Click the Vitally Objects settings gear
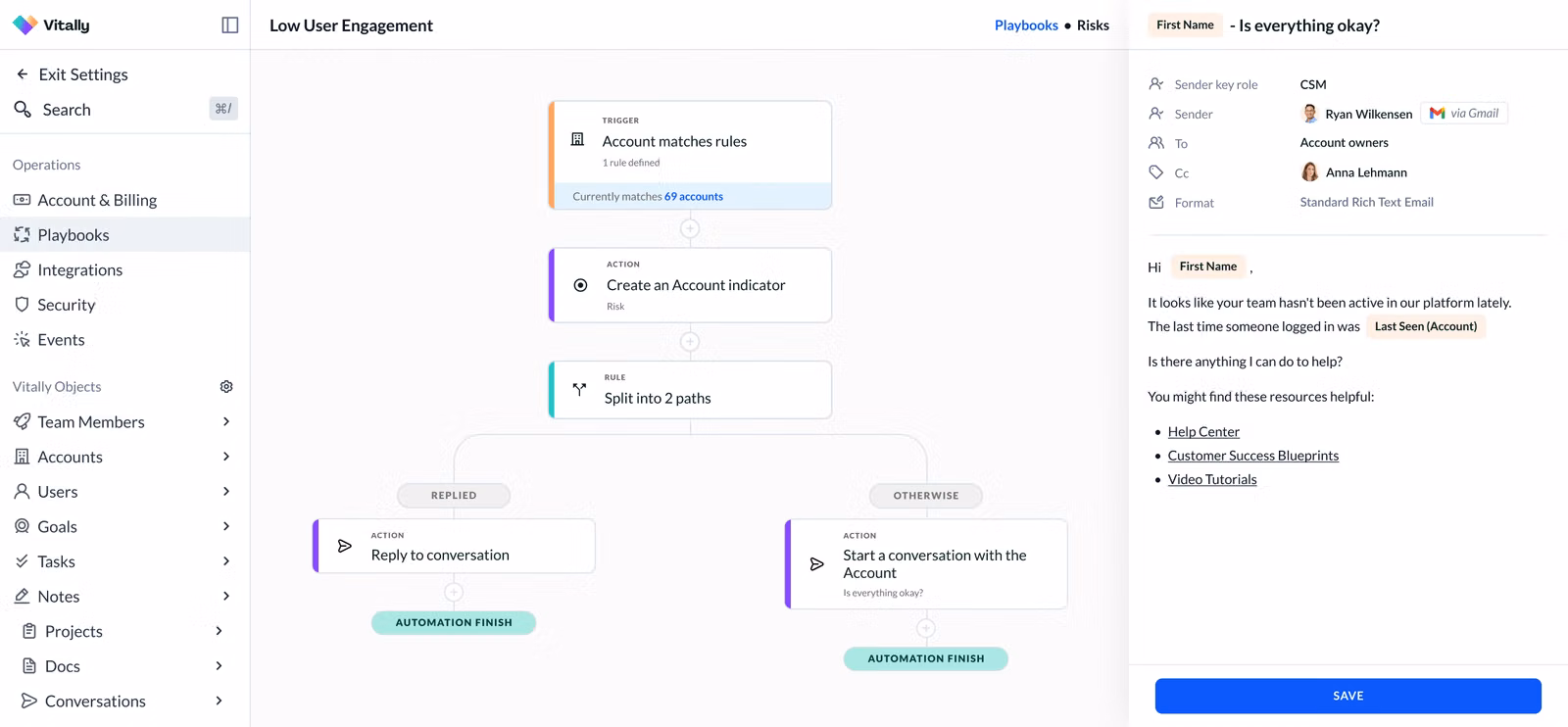This screenshot has width=1568, height=727. [226, 387]
